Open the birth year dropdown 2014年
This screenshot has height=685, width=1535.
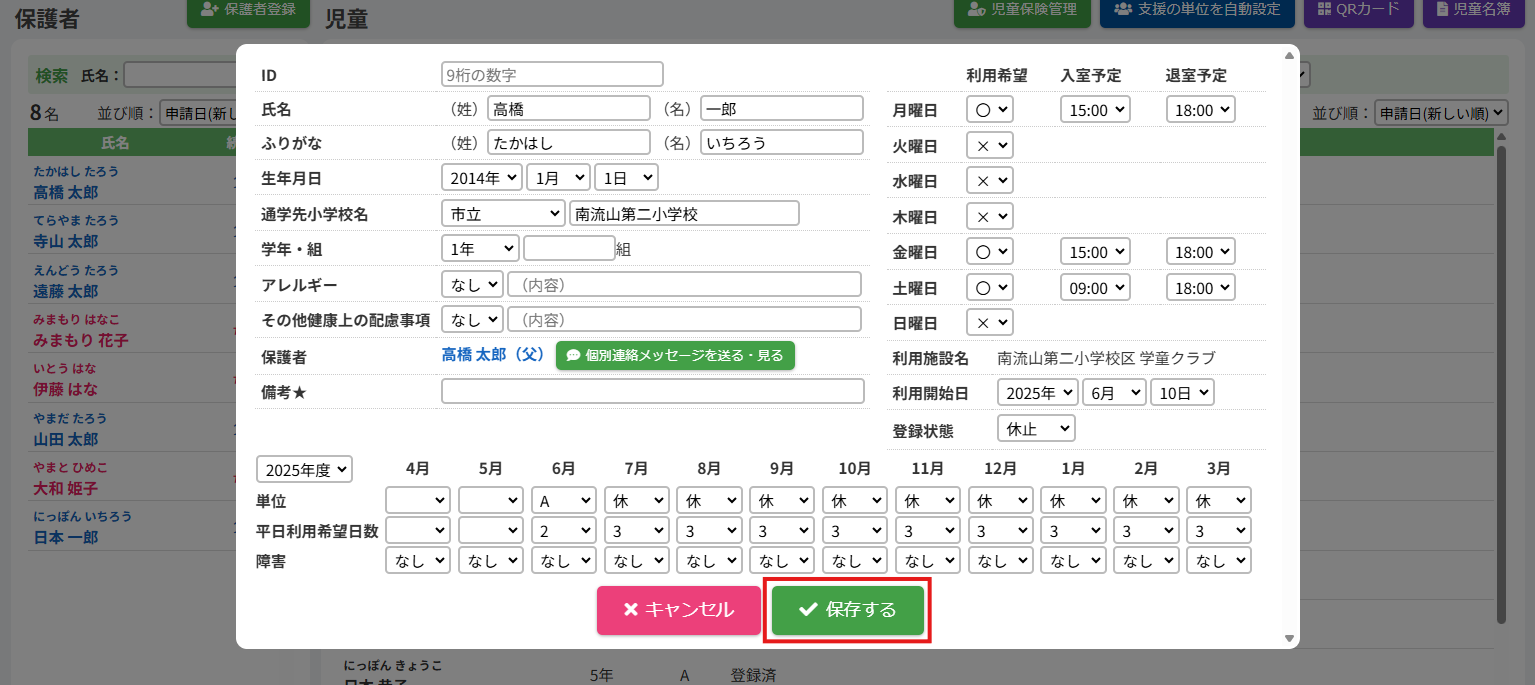pyautogui.click(x=481, y=178)
